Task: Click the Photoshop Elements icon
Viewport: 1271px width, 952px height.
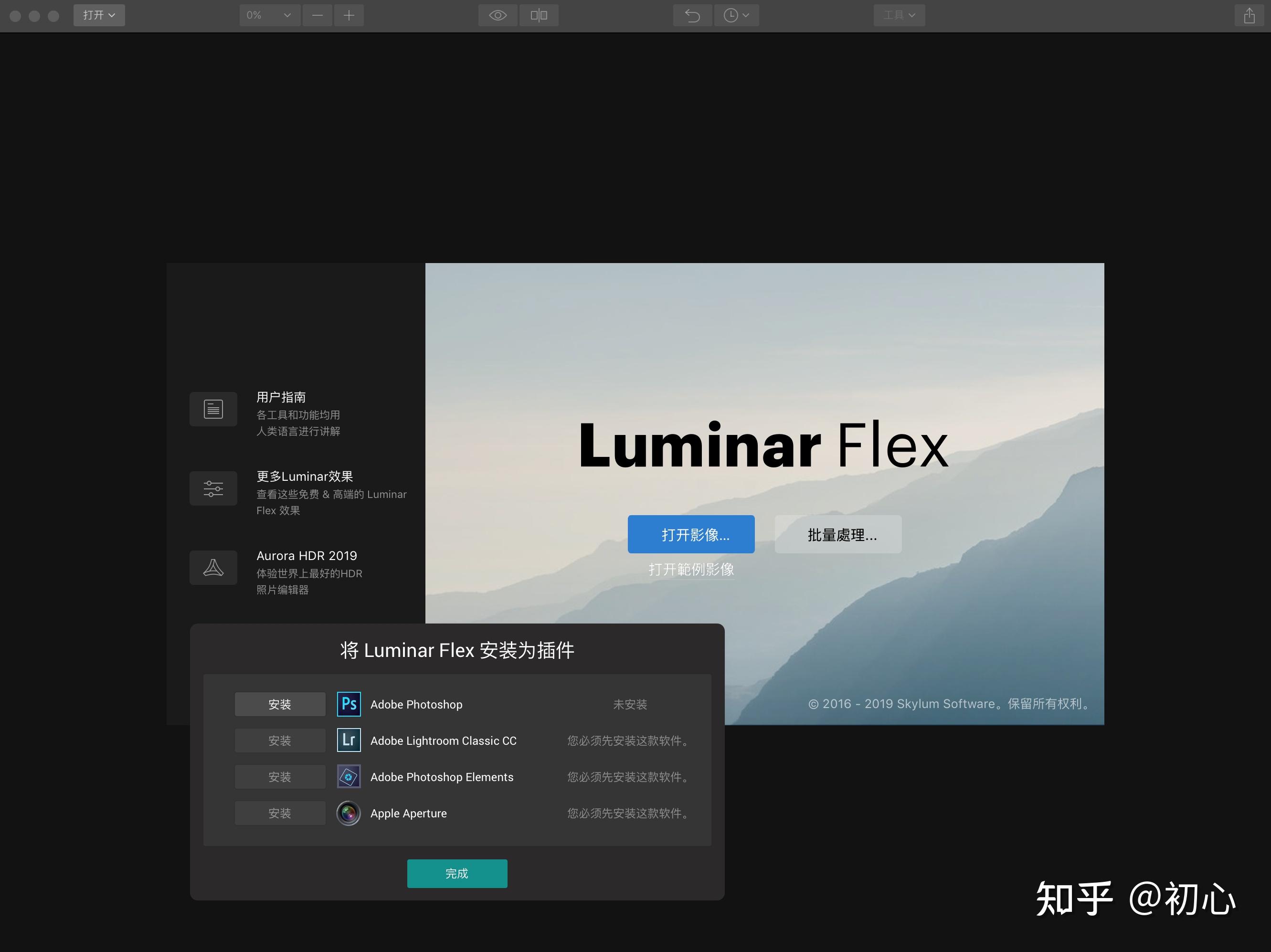Action: pyautogui.click(x=349, y=777)
